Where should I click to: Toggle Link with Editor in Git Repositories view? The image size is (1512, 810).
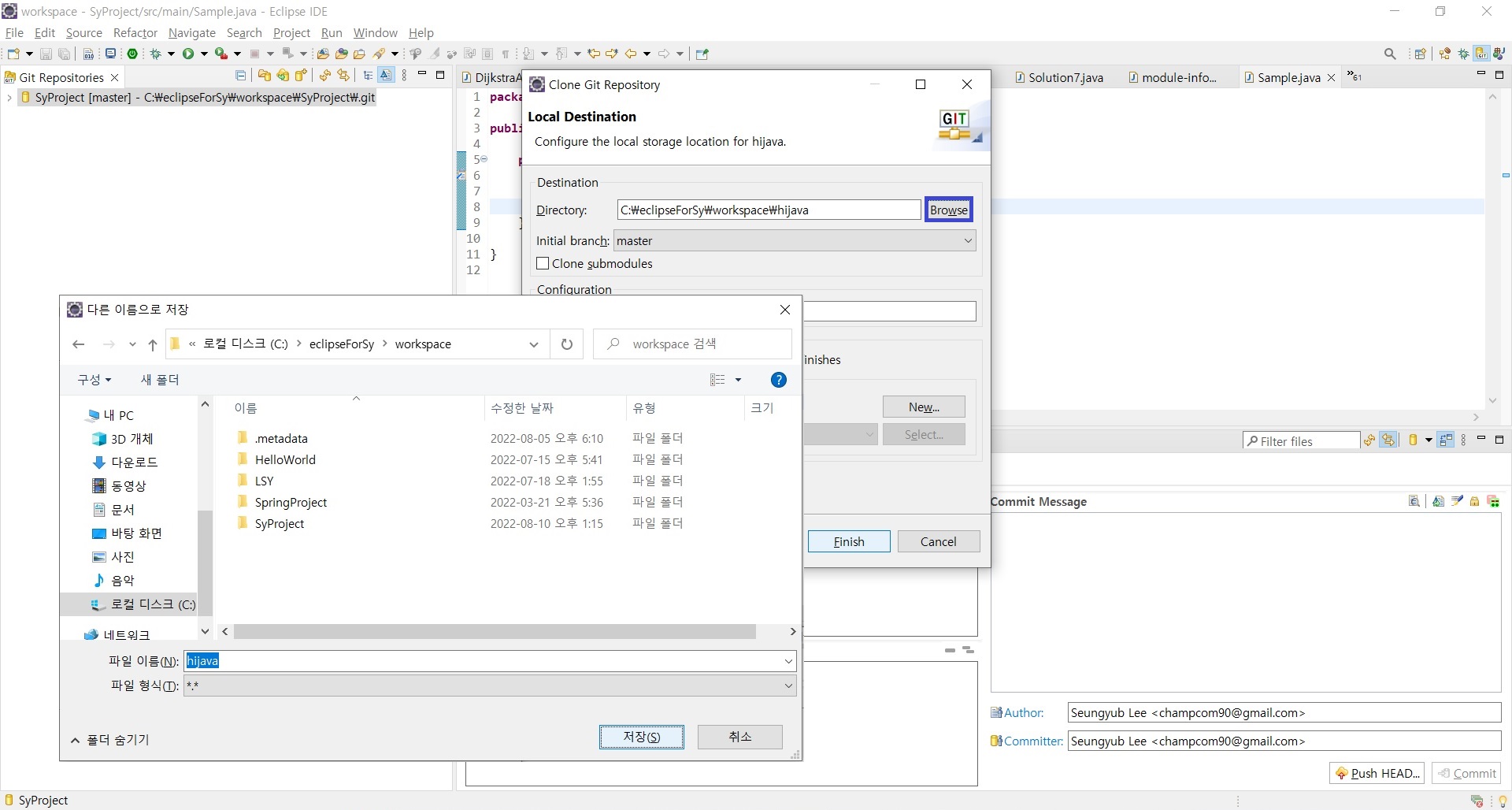[343, 76]
